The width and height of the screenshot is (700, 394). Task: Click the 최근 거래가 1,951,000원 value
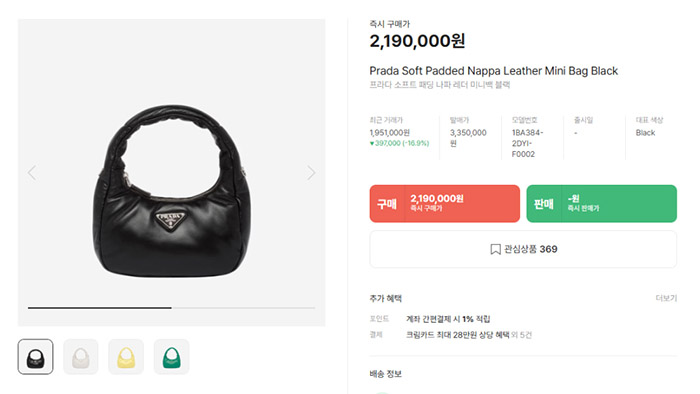pos(390,133)
